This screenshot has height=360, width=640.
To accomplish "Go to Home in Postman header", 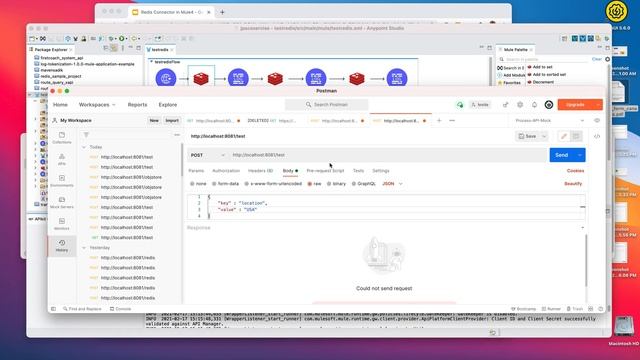I will point(60,105).
